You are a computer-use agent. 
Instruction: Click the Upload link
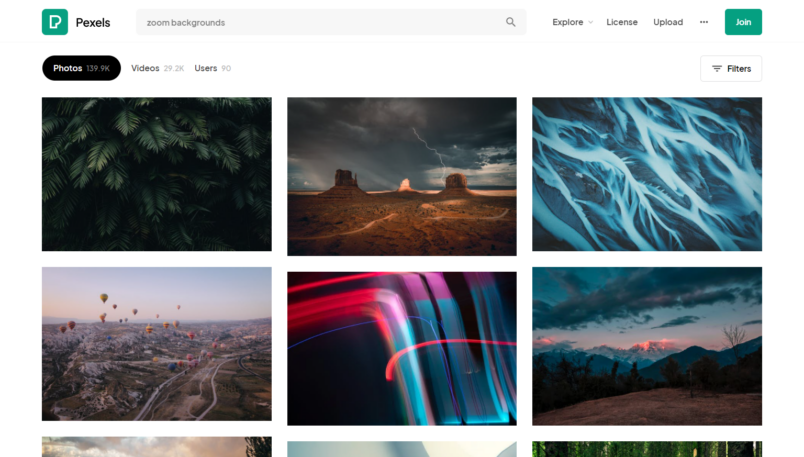coord(668,22)
